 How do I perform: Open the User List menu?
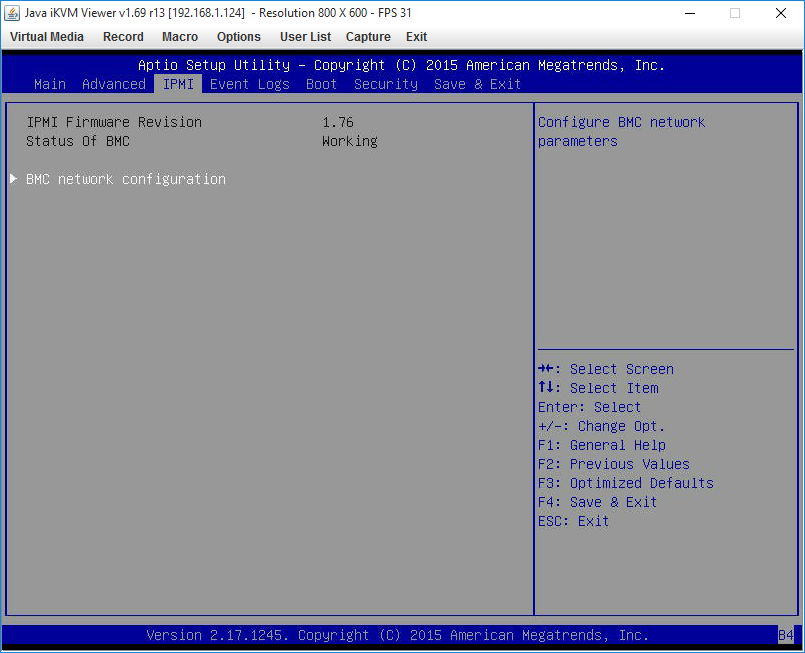click(x=305, y=37)
